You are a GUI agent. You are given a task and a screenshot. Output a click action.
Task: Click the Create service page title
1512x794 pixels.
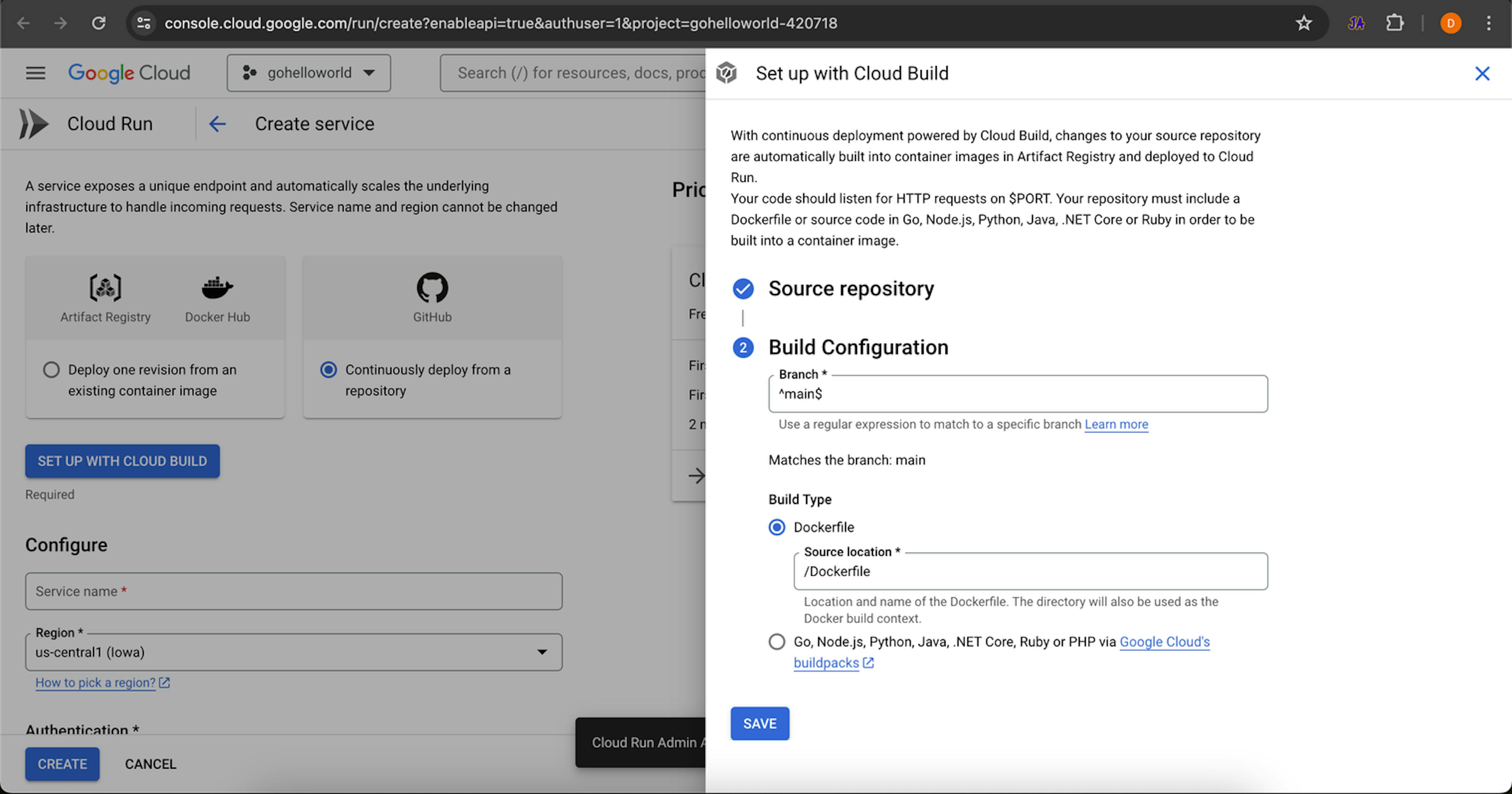(314, 124)
